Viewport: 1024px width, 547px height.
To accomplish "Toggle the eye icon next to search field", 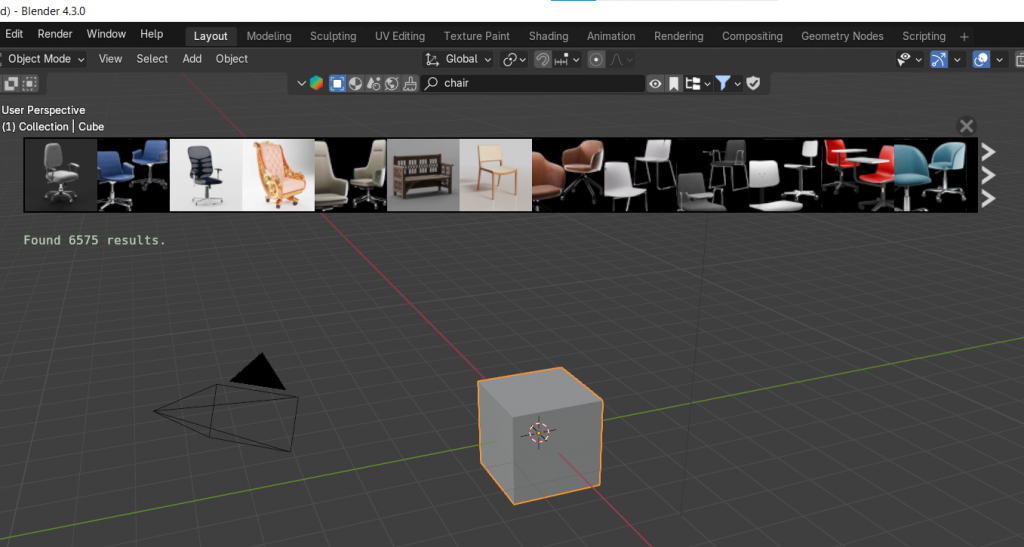I will coord(655,83).
